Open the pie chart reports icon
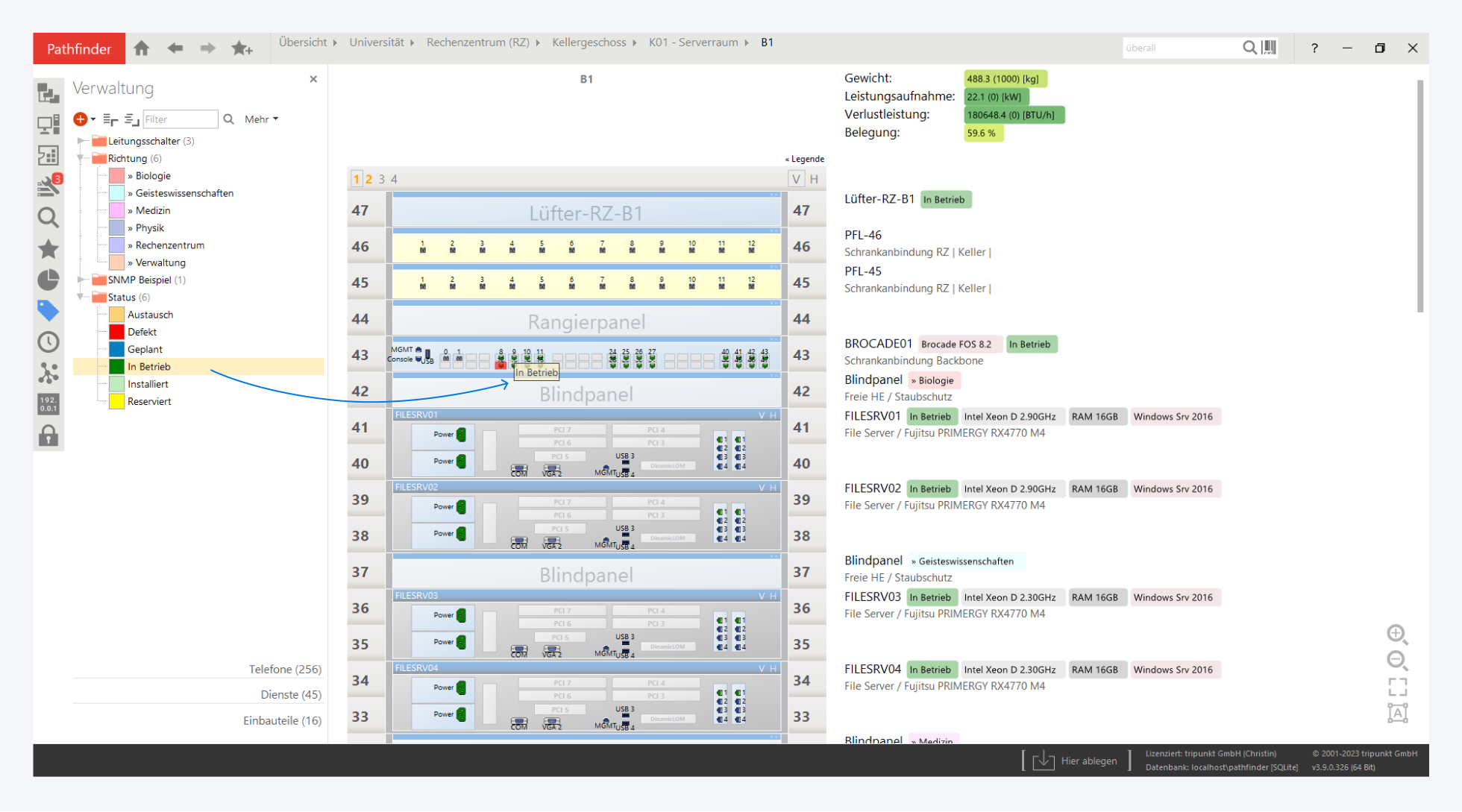 pyautogui.click(x=48, y=280)
